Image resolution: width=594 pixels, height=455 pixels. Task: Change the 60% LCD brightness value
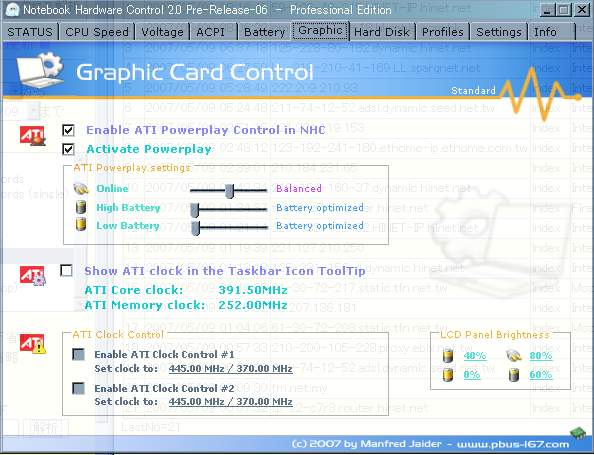(541, 375)
